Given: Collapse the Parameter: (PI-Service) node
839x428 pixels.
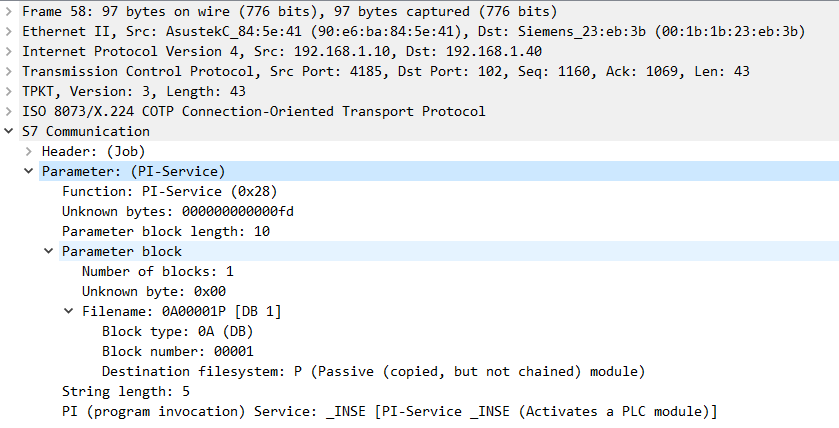Looking at the screenshot, I should (29, 171).
